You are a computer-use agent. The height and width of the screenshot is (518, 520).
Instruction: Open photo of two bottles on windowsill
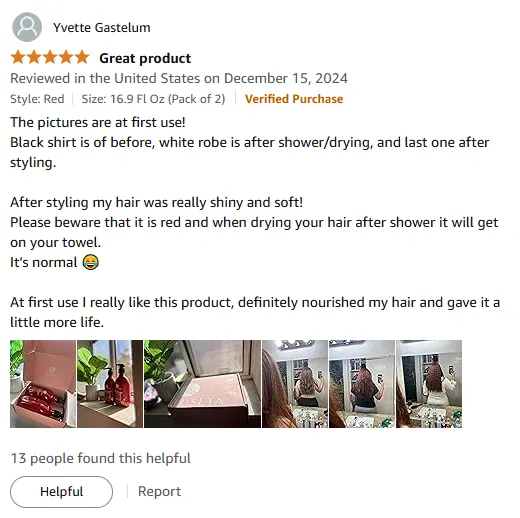[110, 384]
